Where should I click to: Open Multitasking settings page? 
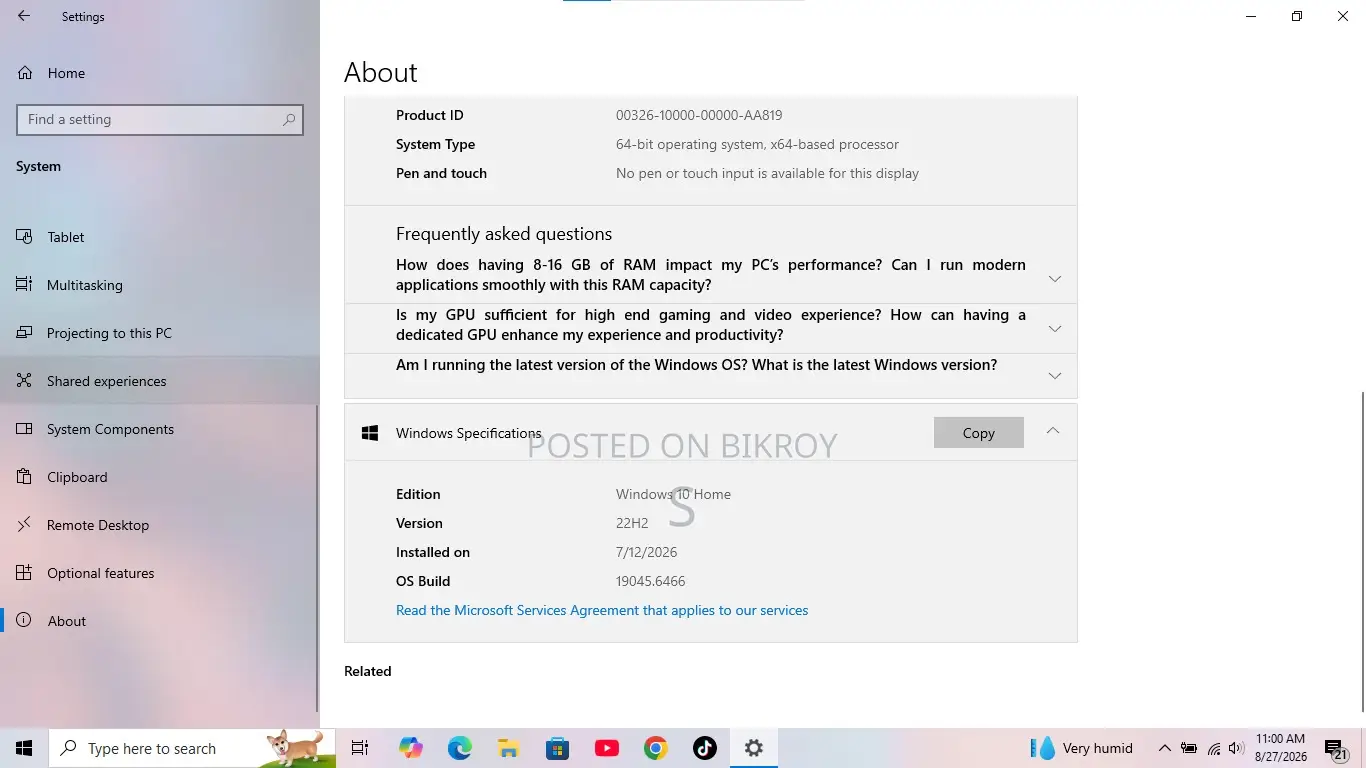[x=160, y=285]
